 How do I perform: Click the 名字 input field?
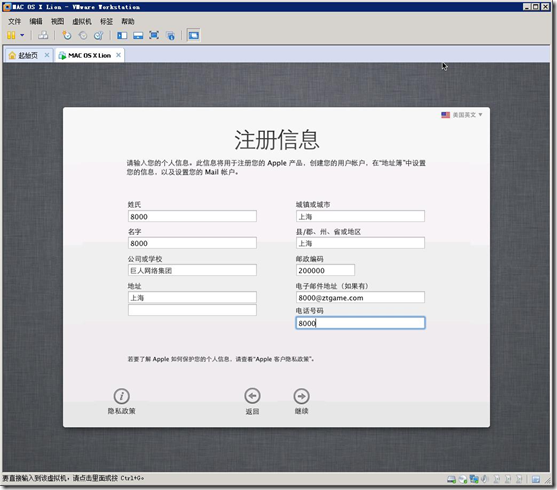pyautogui.click(x=192, y=243)
